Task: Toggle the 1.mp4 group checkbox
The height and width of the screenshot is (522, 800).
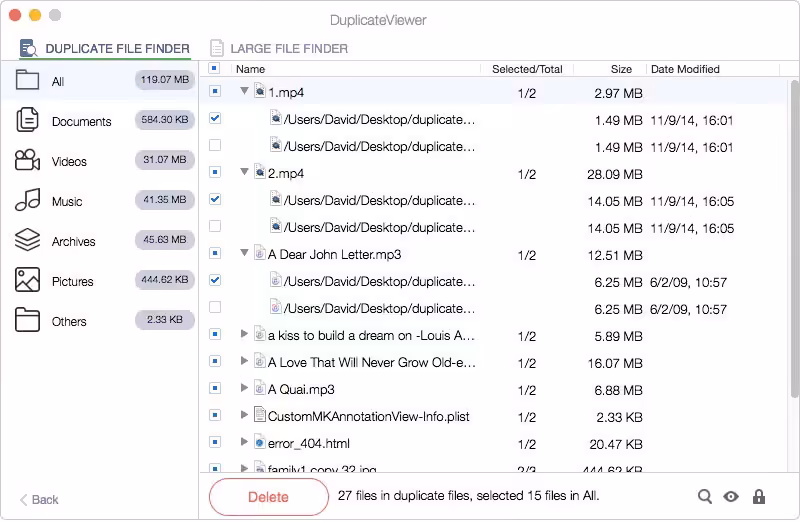Action: [215, 91]
